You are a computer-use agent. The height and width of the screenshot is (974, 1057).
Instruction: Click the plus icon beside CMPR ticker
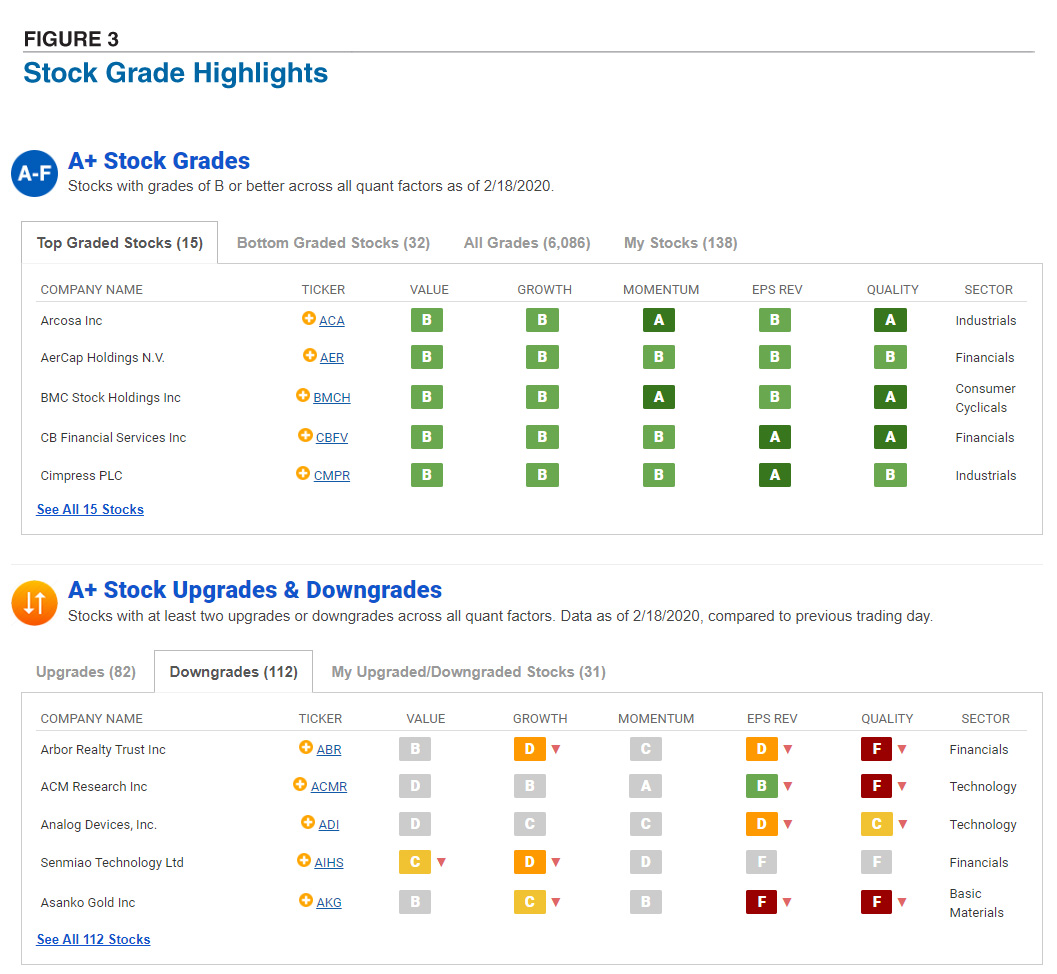pyautogui.click(x=303, y=473)
